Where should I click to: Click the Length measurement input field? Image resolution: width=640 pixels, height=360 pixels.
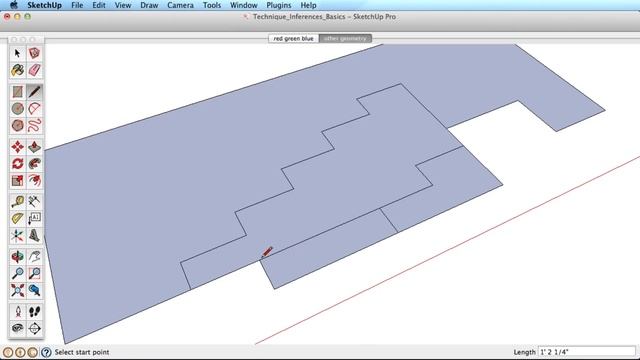click(587, 351)
